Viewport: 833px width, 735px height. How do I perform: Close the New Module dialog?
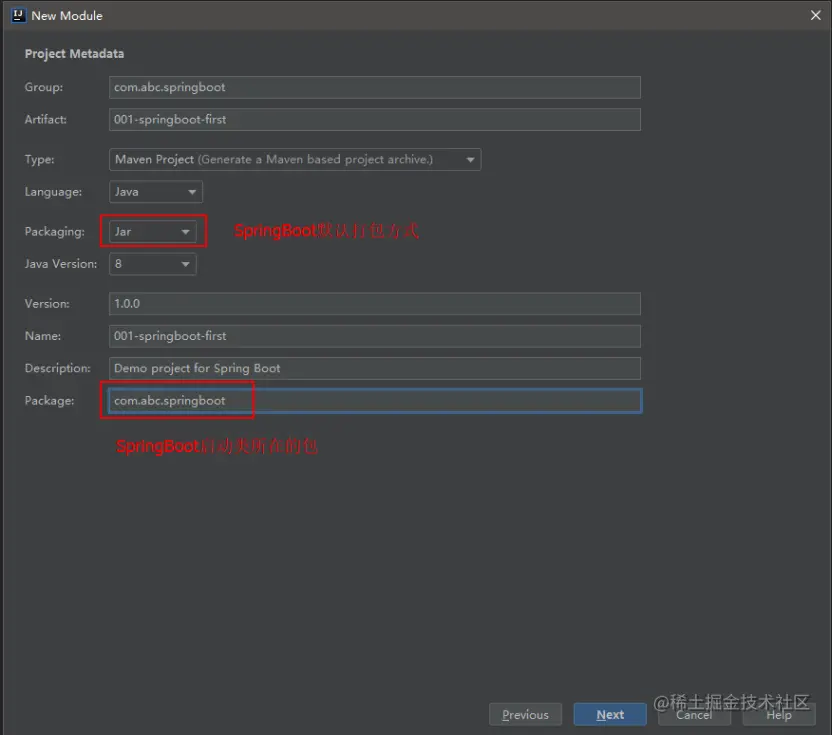tap(815, 15)
